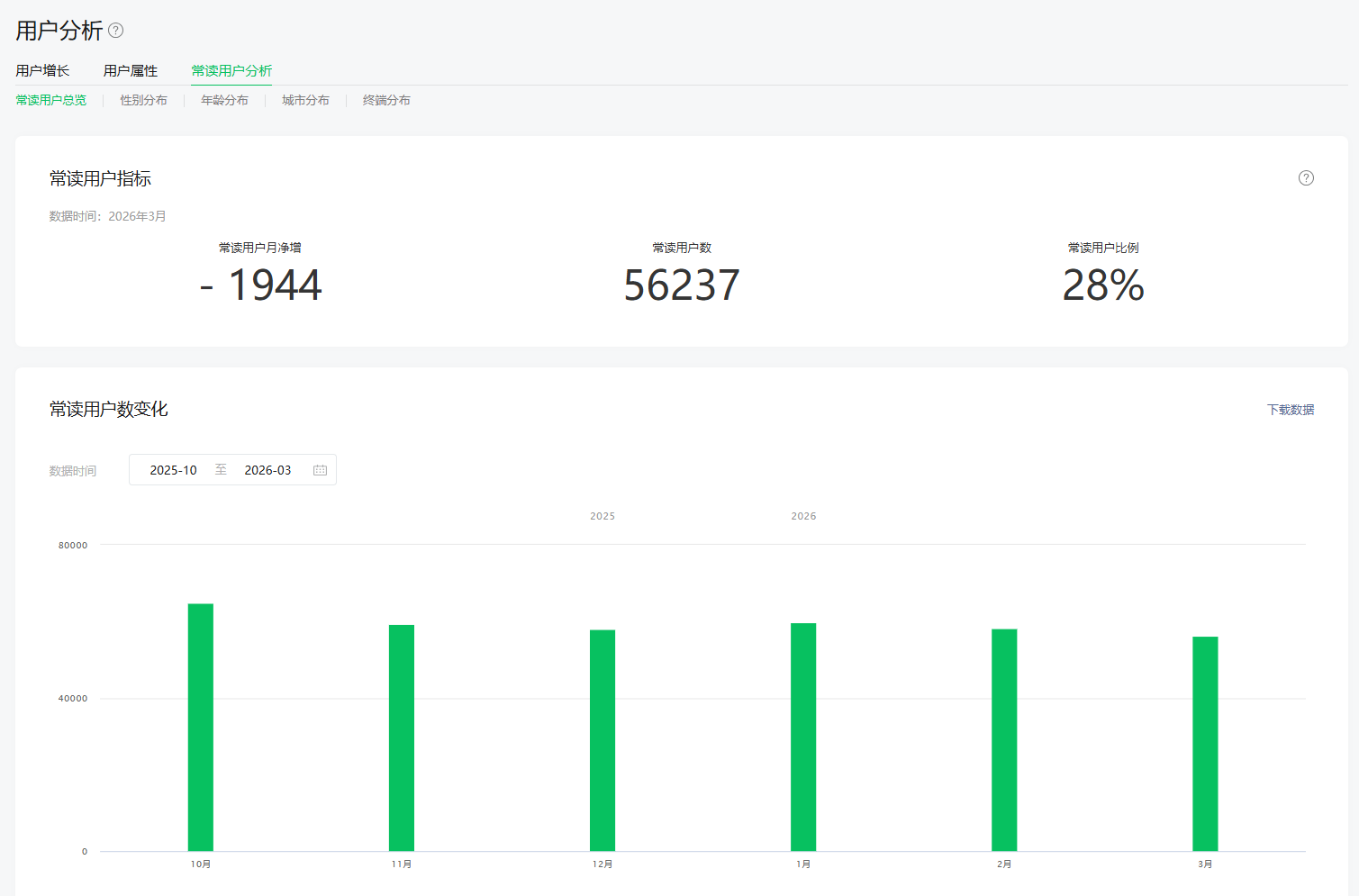
Task: Click the green bar for 10月
Action: [x=201, y=728]
